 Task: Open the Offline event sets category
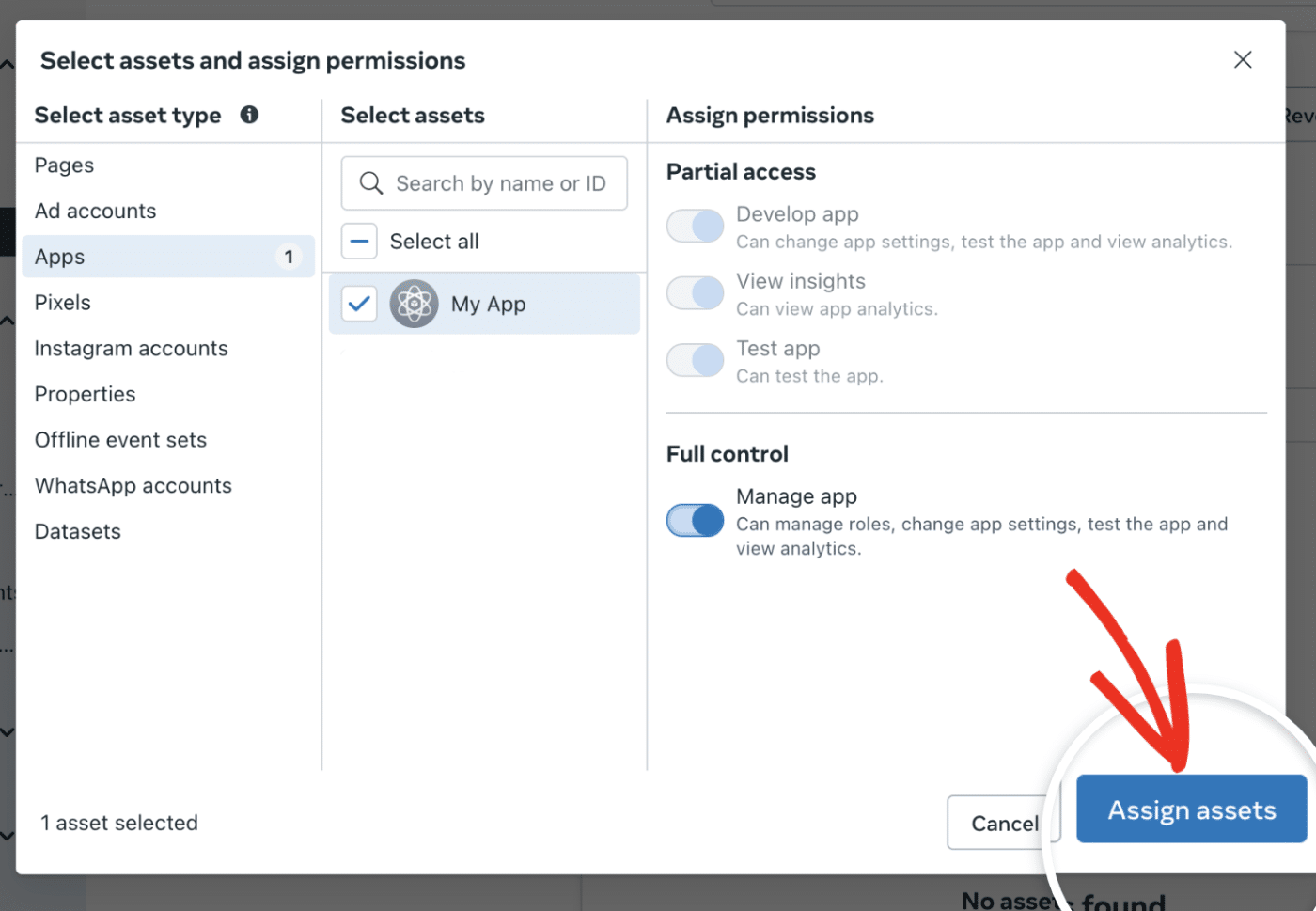click(x=120, y=439)
